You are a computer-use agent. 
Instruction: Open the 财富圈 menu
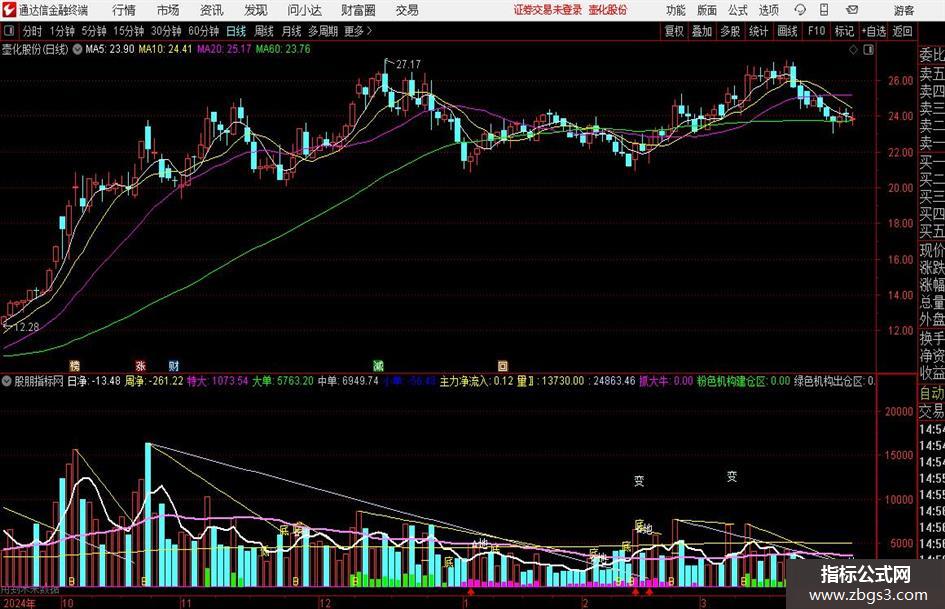tap(358, 10)
